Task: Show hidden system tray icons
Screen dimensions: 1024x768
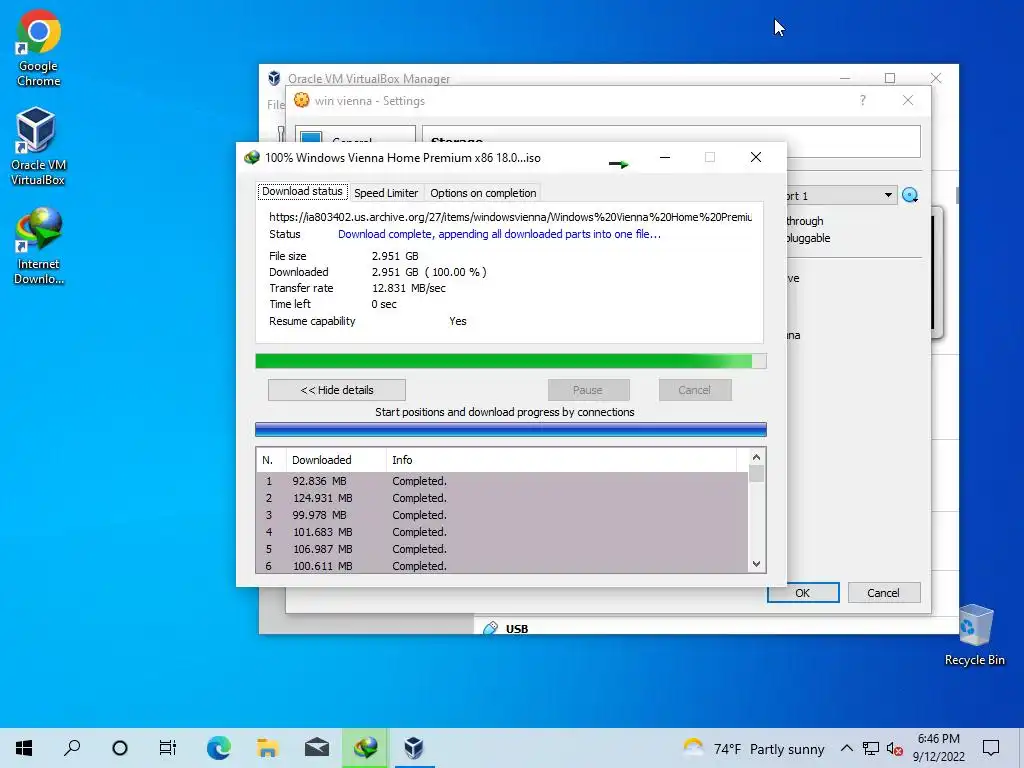Action: 846,748
